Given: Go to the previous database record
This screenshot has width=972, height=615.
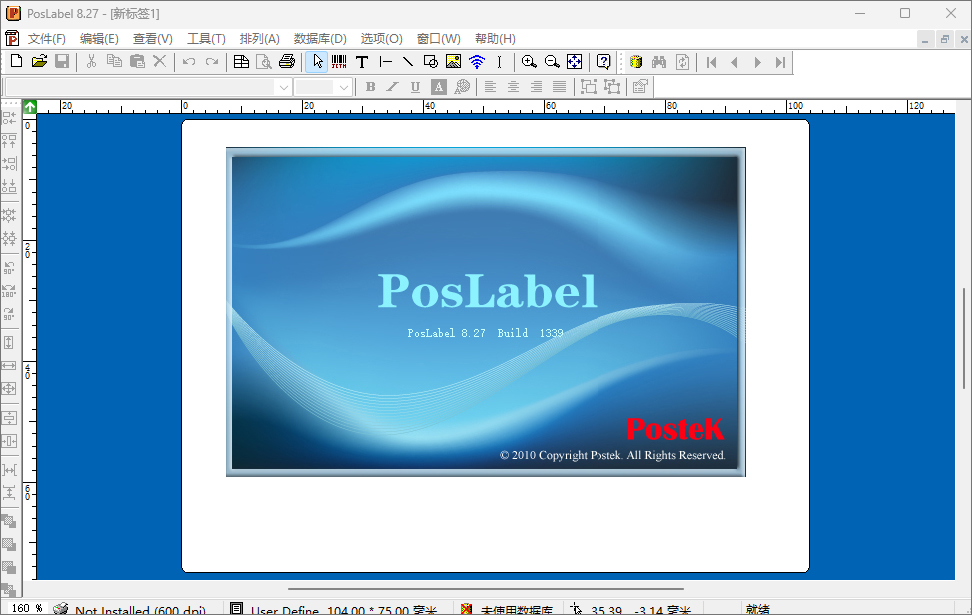Looking at the screenshot, I should coord(735,62).
